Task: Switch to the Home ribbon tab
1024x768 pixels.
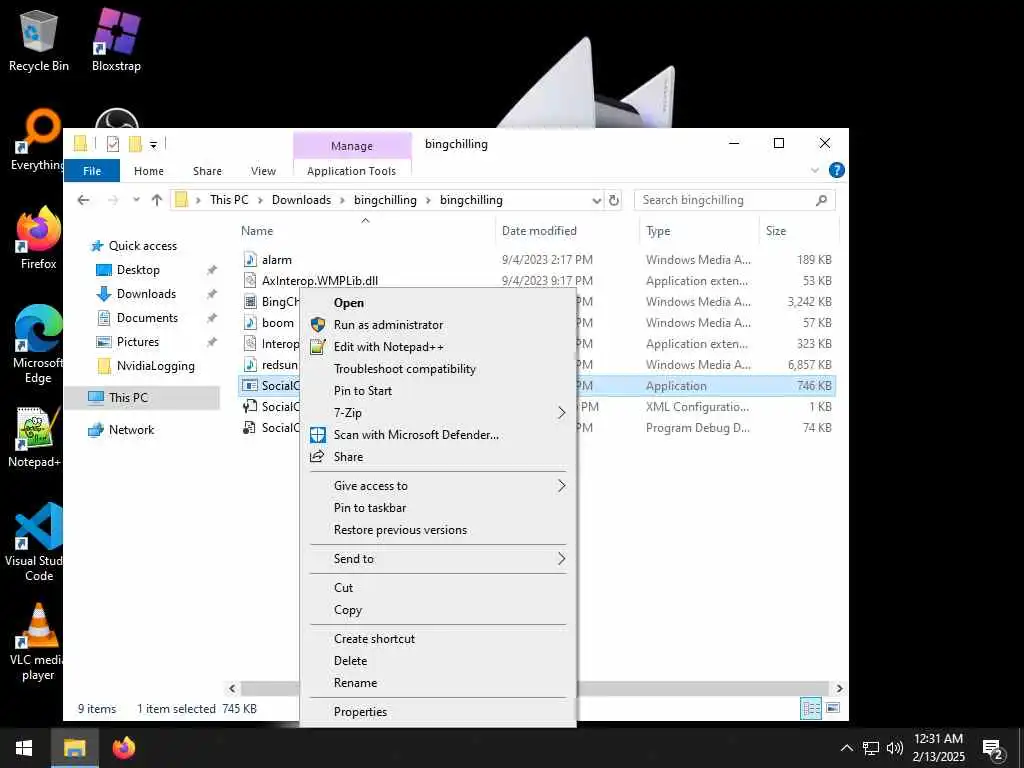Action: click(149, 170)
